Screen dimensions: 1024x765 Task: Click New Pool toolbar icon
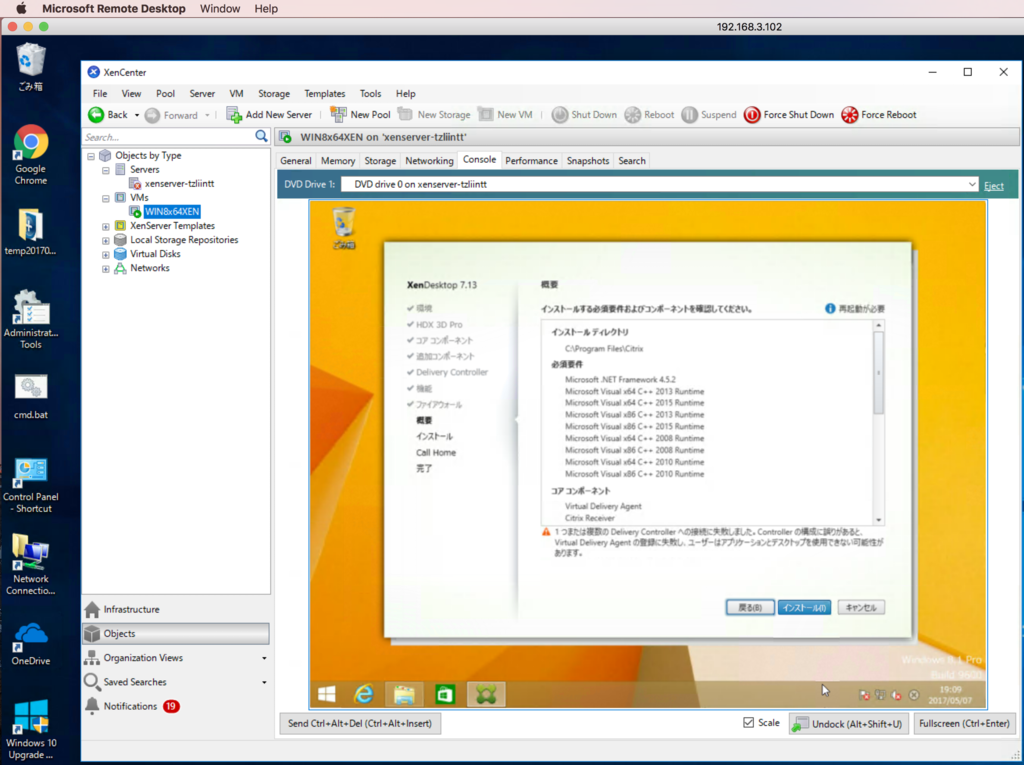point(338,114)
